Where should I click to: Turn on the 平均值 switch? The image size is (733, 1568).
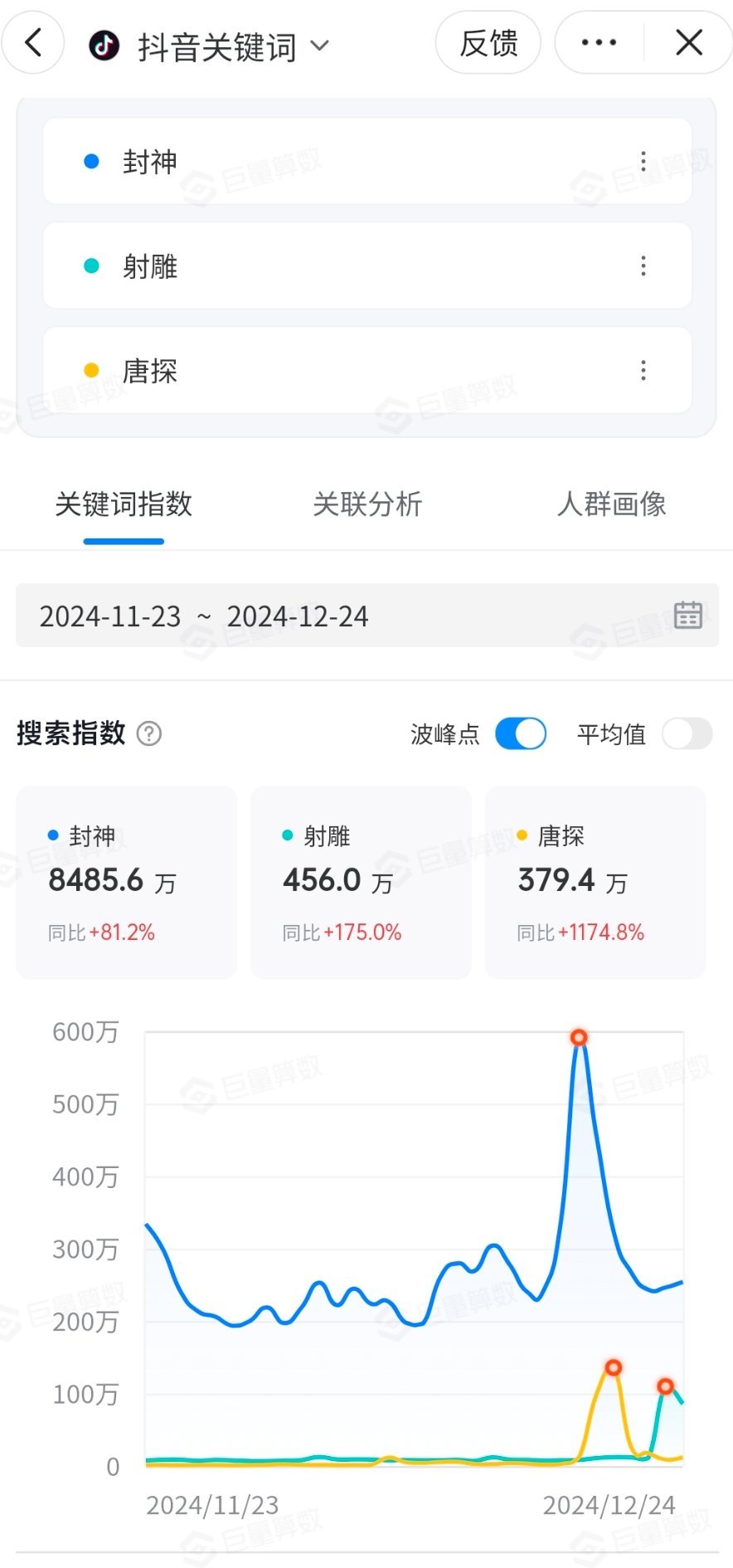(687, 734)
